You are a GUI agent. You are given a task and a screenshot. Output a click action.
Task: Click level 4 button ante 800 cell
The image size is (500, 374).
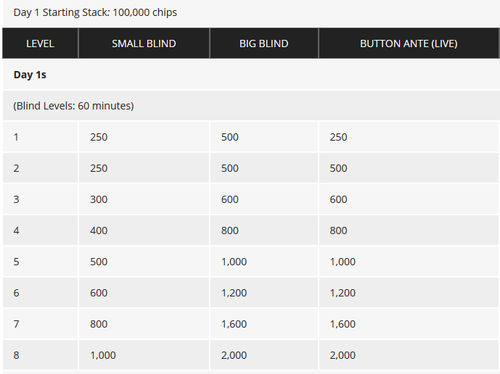pos(409,230)
